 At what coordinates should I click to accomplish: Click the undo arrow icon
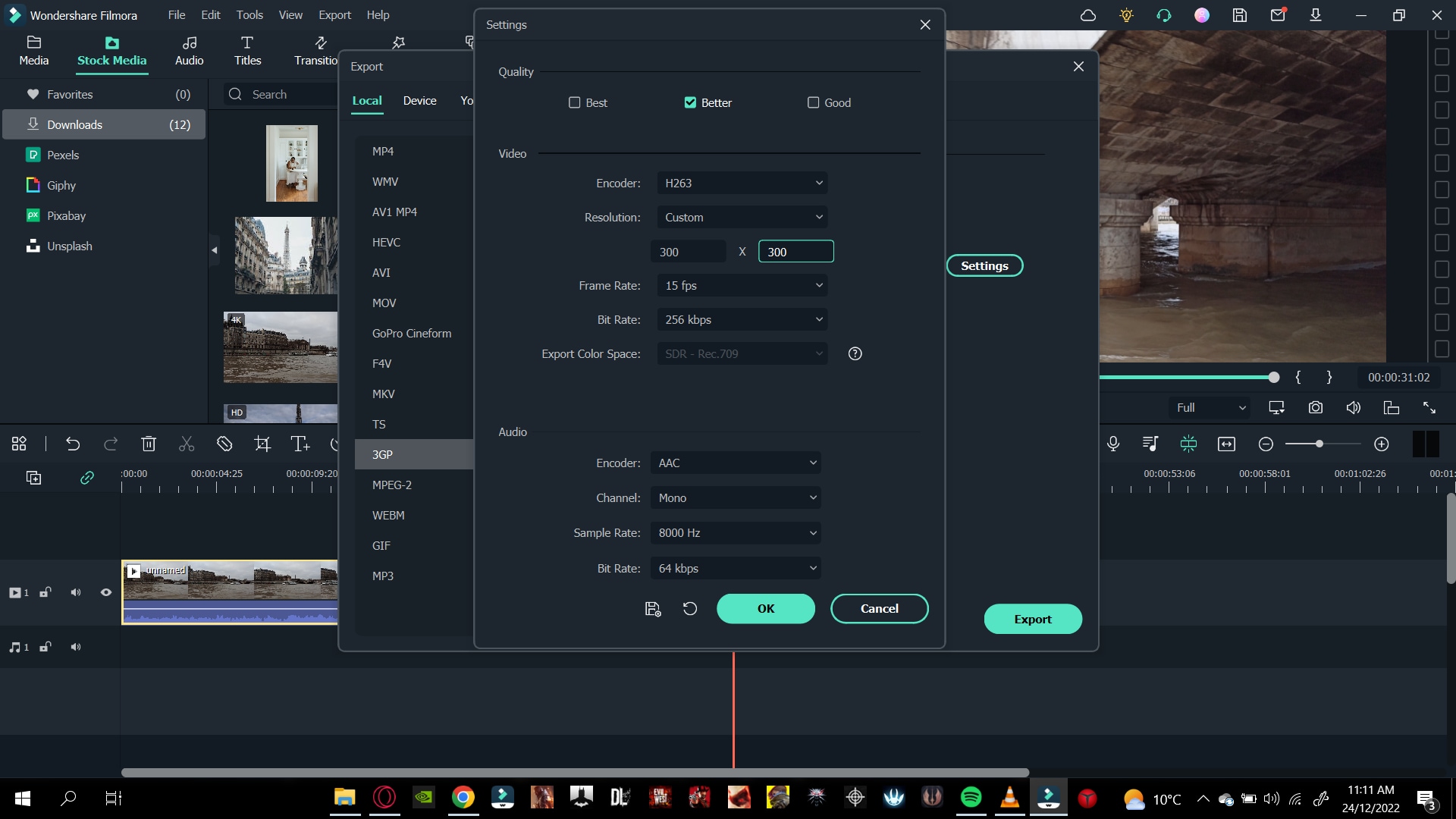[73, 444]
